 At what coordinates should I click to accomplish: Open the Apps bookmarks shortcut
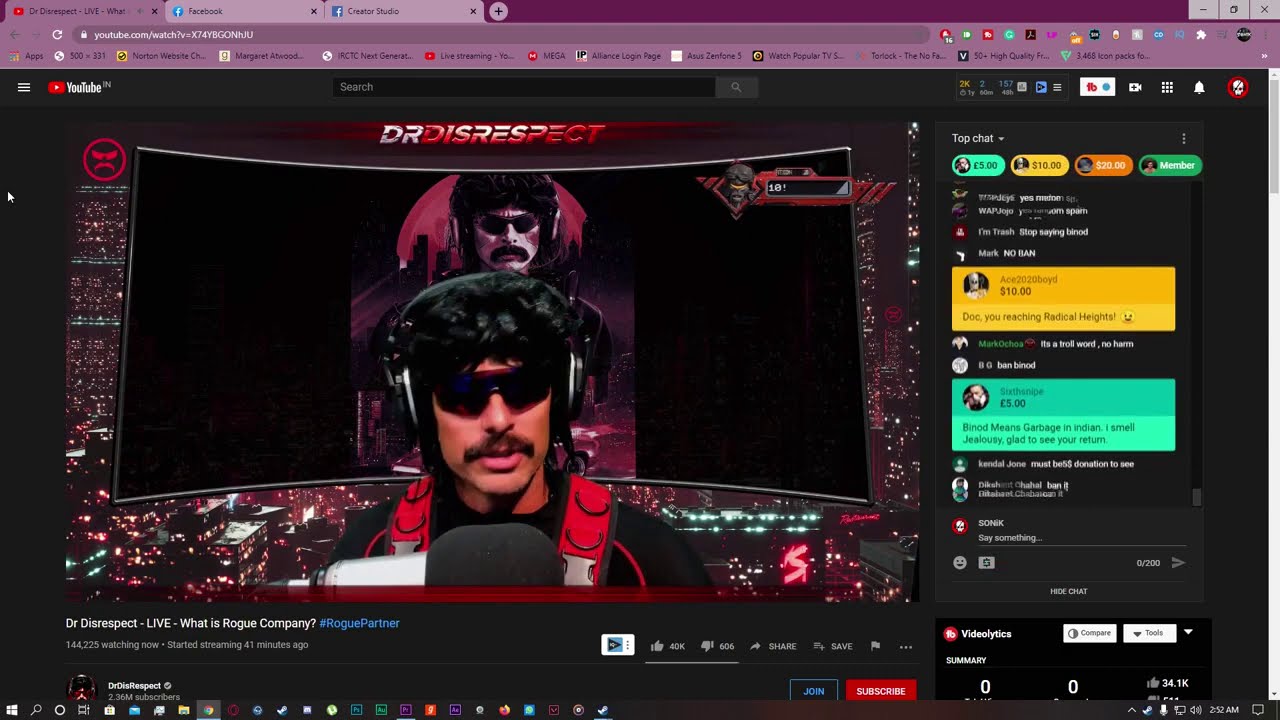pyautogui.click(x=27, y=56)
